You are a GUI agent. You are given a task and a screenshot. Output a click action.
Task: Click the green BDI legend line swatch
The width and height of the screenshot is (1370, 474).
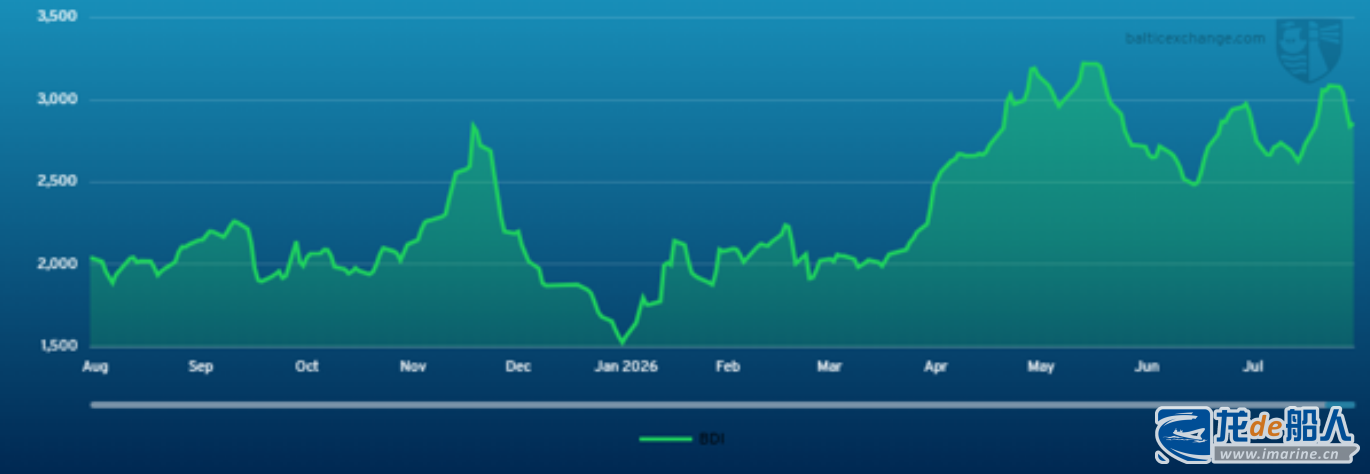666,440
